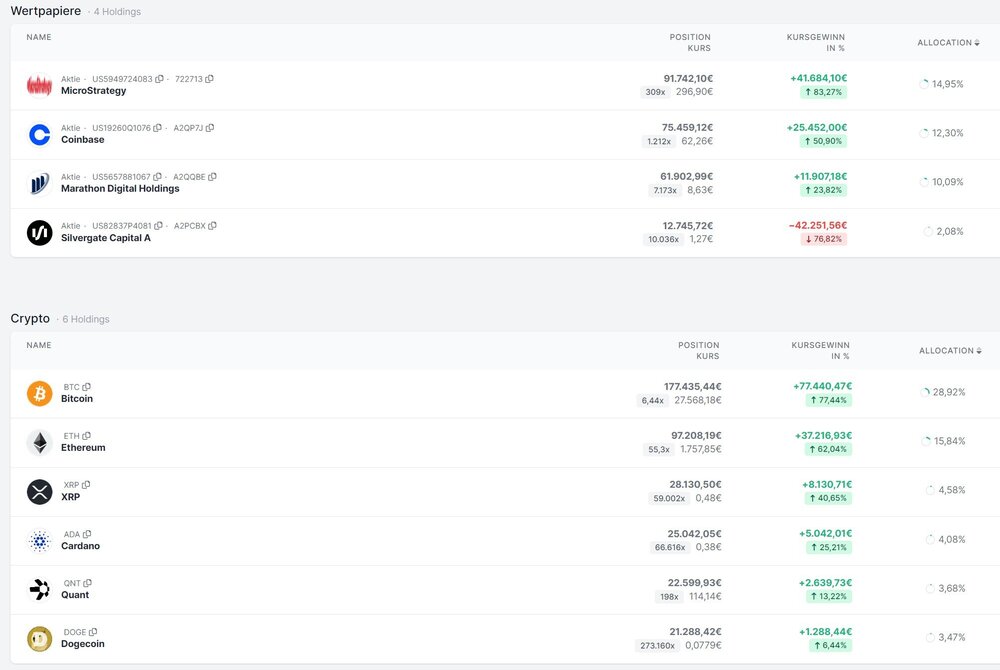Open the MicroStrategy holding name

coord(93,91)
